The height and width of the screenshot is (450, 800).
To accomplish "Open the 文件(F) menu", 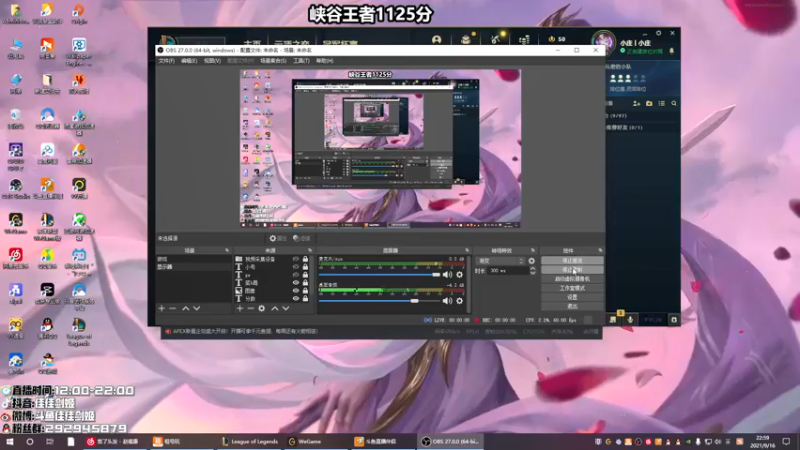I will coord(166,61).
